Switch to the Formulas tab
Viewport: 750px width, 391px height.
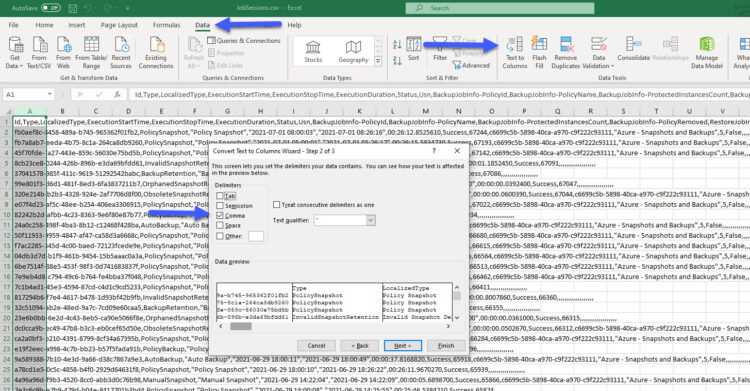[x=166, y=25]
